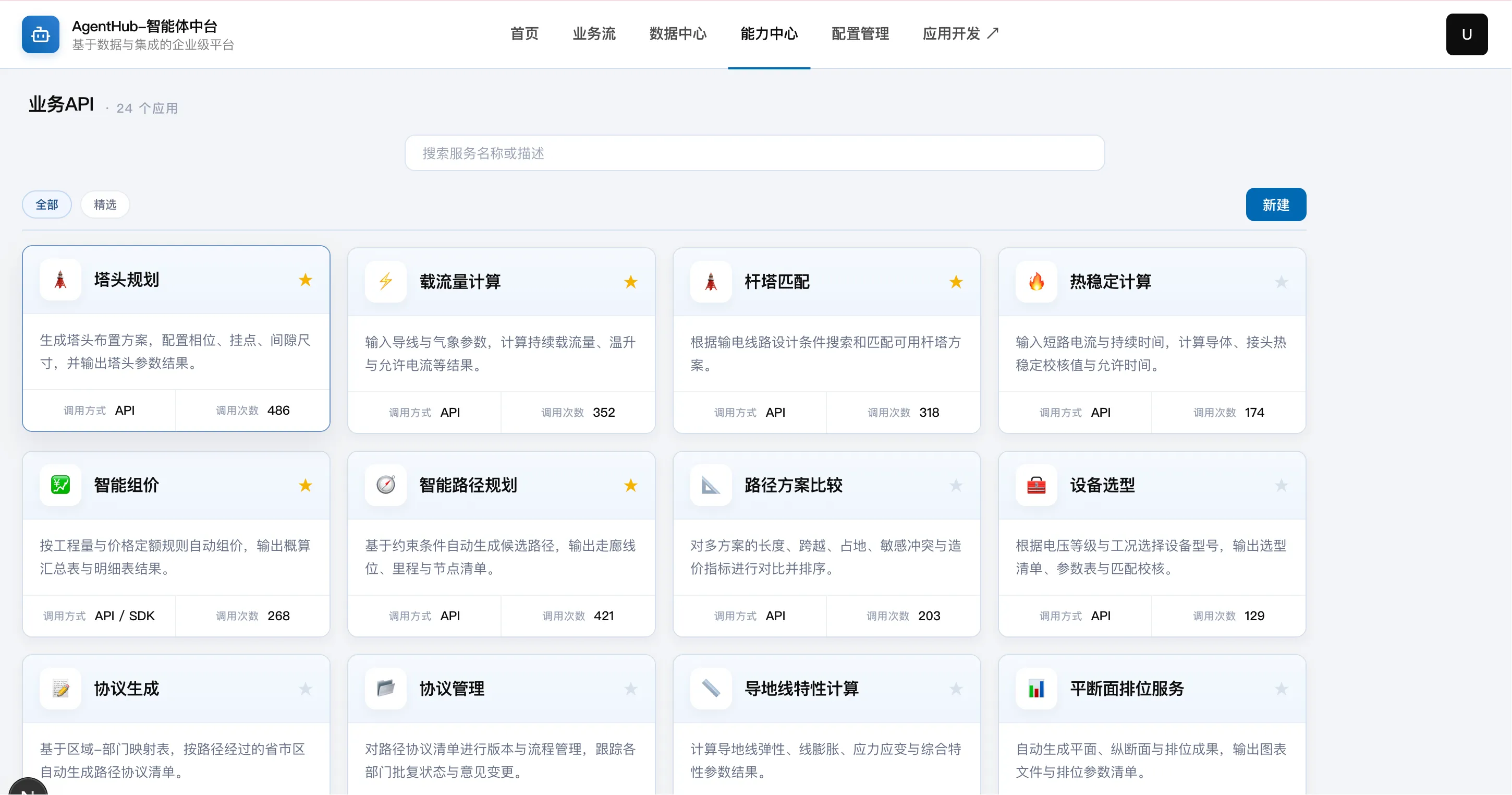Open 应用开发 external link

960,33
